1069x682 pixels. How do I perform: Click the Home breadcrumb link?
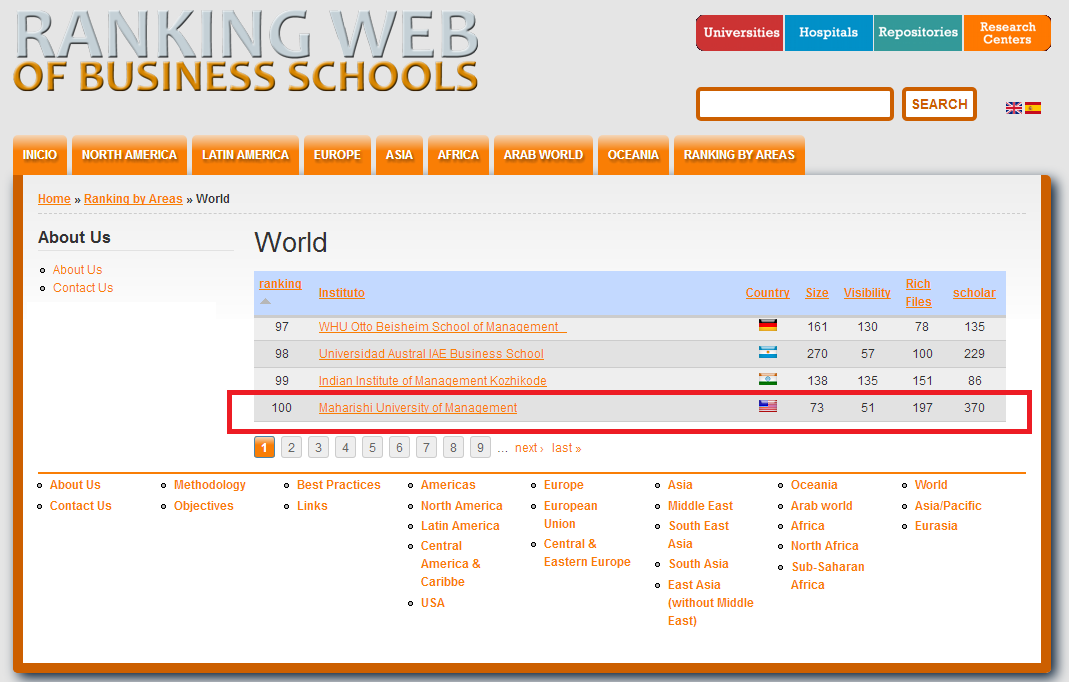click(54, 199)
